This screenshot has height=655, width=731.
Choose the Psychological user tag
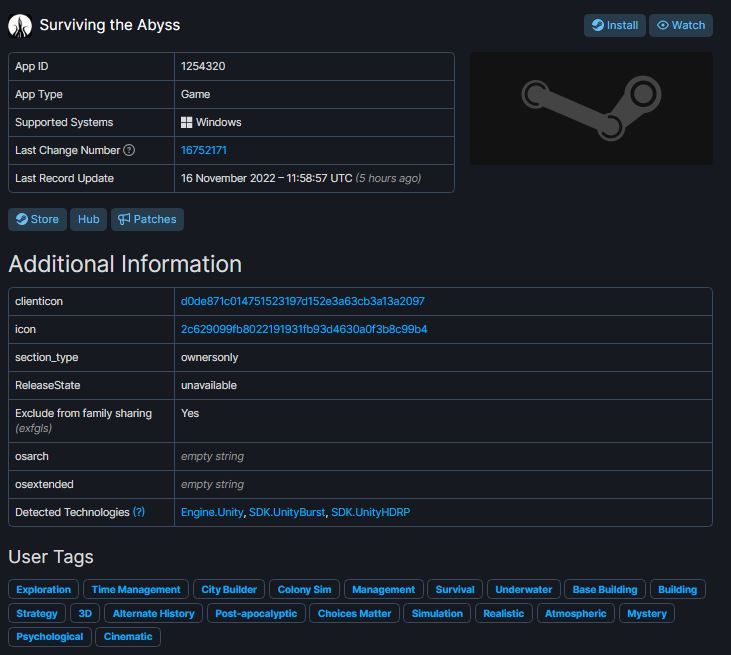[50, 636]
